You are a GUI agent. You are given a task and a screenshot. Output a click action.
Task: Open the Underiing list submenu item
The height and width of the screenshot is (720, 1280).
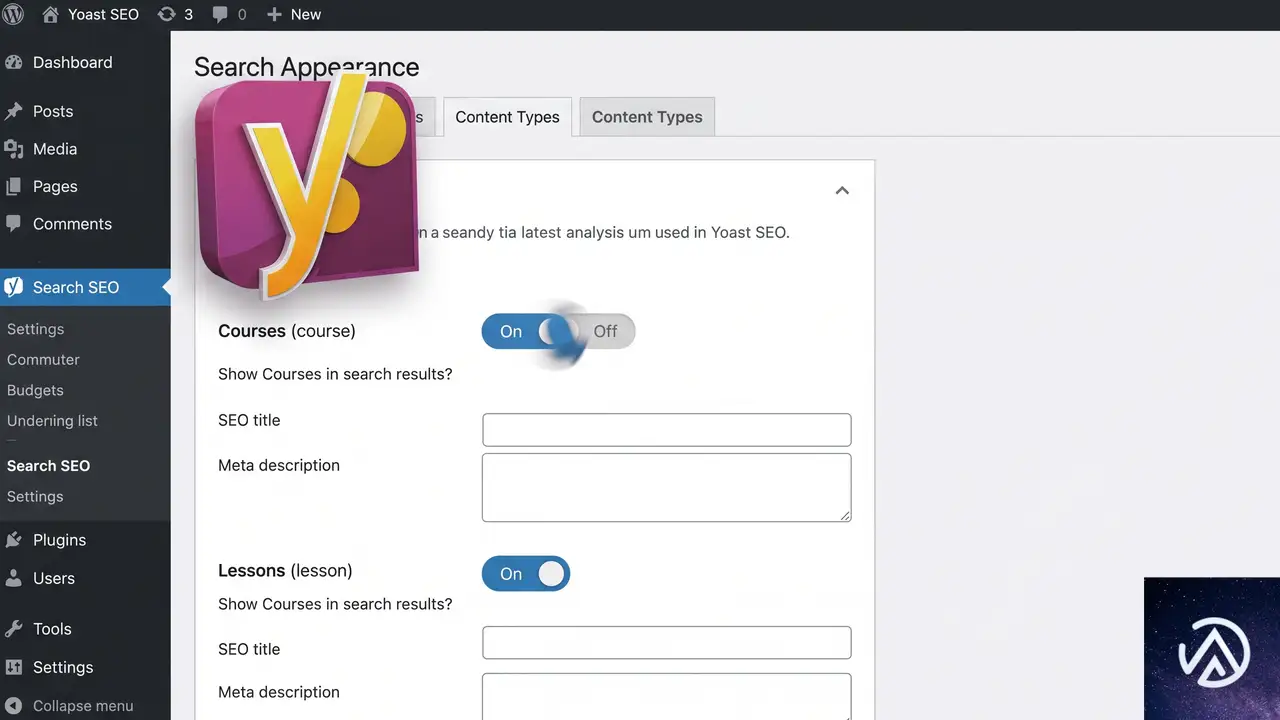(52, 421)
